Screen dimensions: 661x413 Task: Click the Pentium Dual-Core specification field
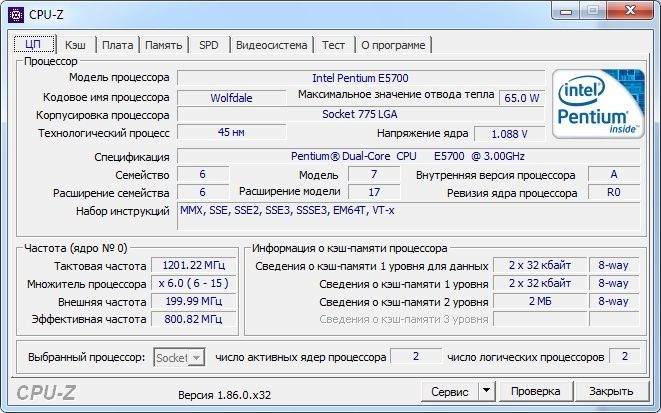click(x=408, y=156)
